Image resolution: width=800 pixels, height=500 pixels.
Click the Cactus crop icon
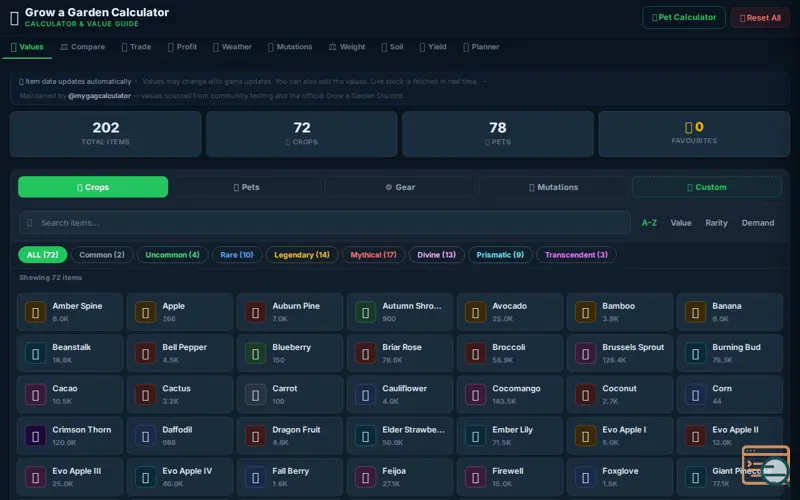click(145, 395)
